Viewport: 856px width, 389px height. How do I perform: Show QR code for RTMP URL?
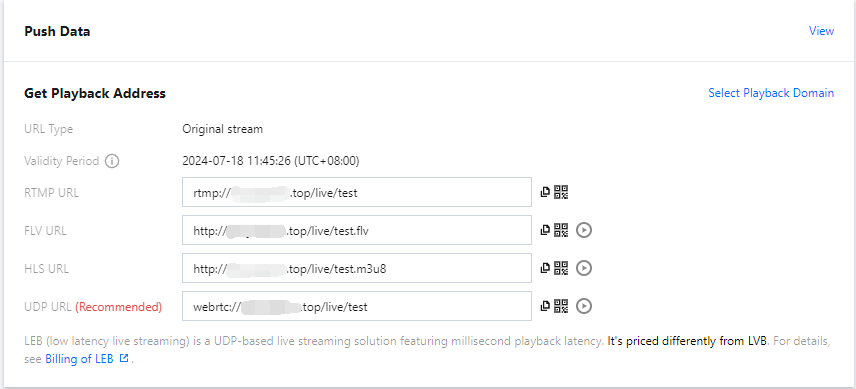[x=561, y=192]
